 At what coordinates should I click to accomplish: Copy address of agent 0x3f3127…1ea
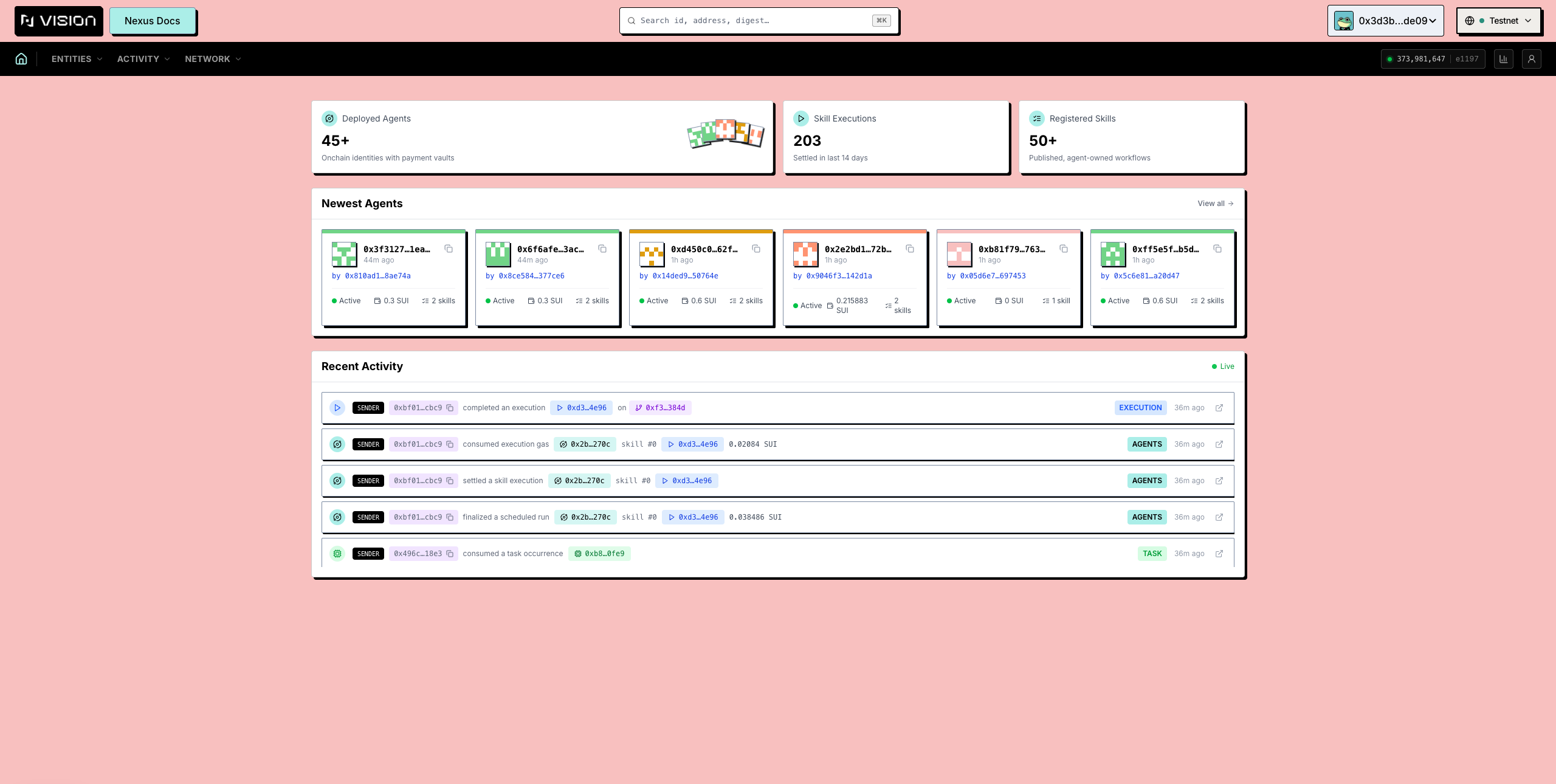pos(449,249)
